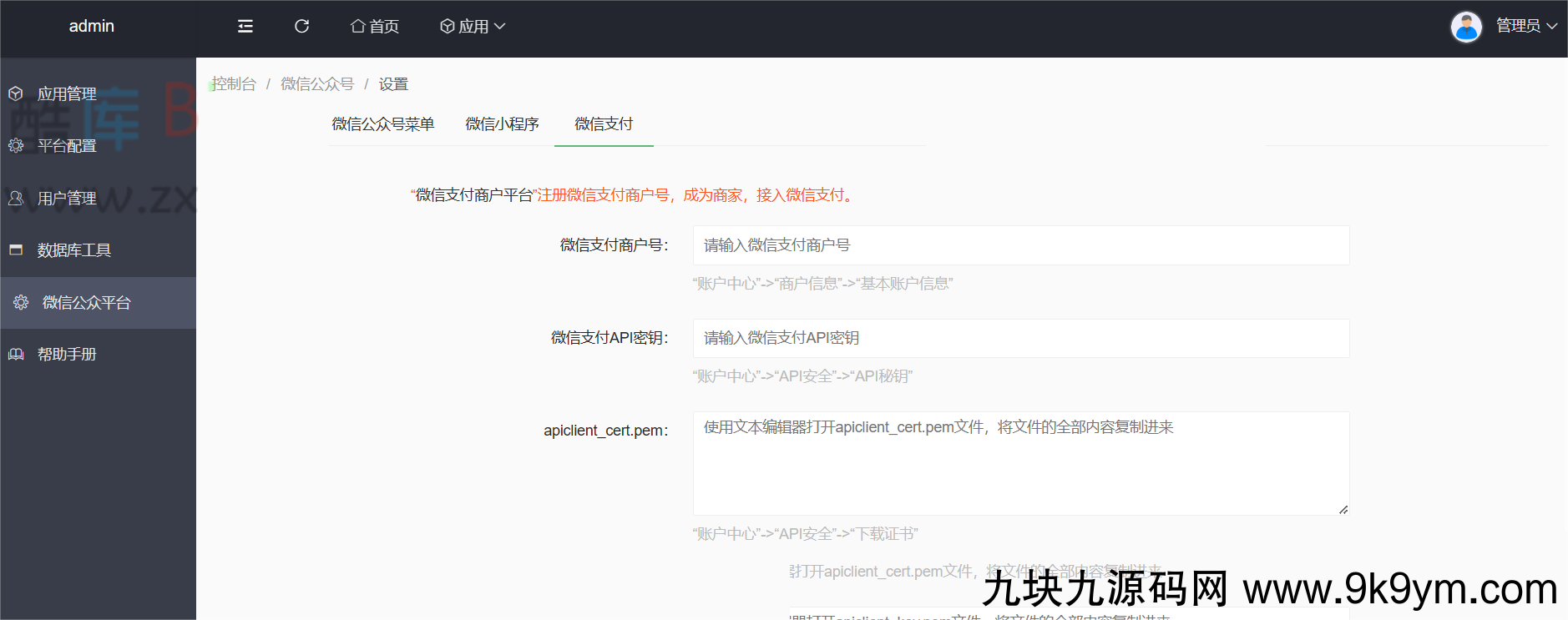
Task: Click the red text 注册微信支付商户号
Action: [x=603, y=194]
